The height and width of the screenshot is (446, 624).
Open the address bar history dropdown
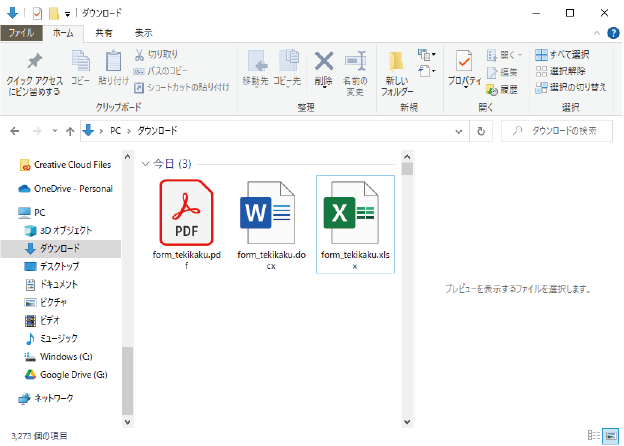(x=461, y=130)
